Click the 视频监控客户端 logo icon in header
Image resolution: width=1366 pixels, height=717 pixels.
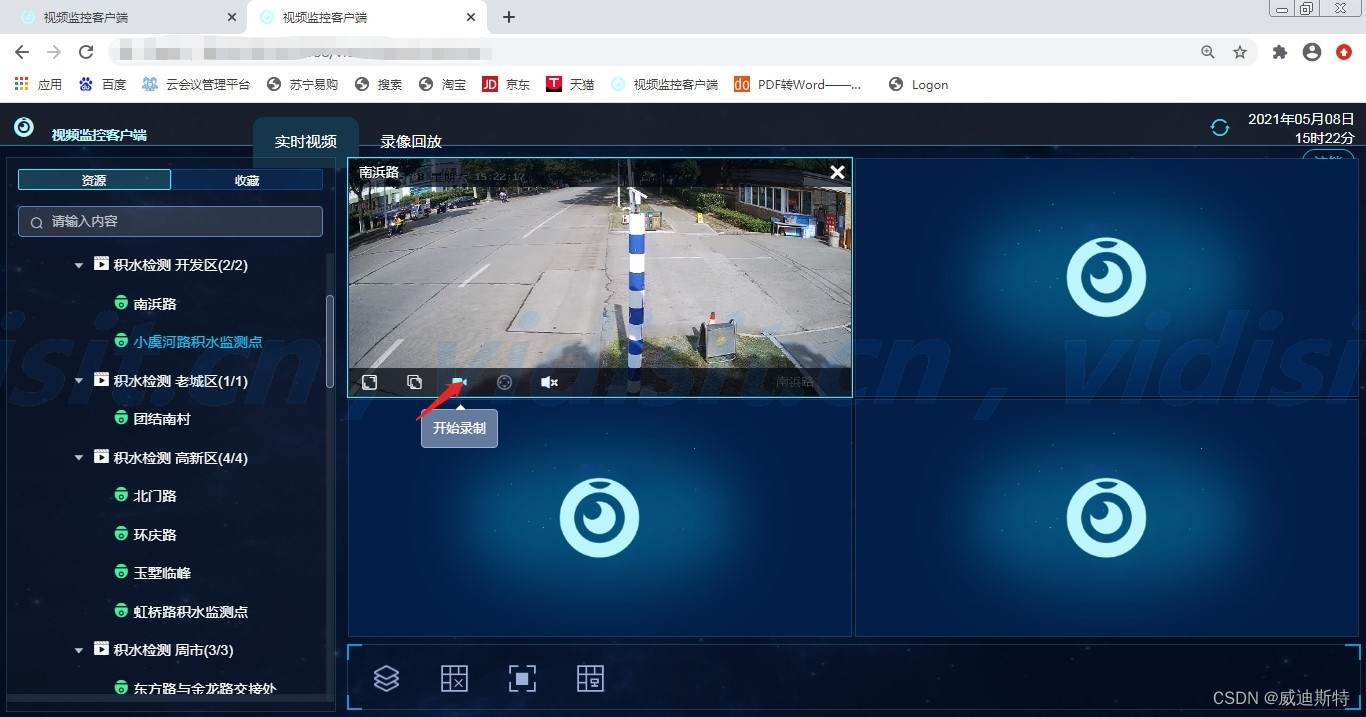24,128
